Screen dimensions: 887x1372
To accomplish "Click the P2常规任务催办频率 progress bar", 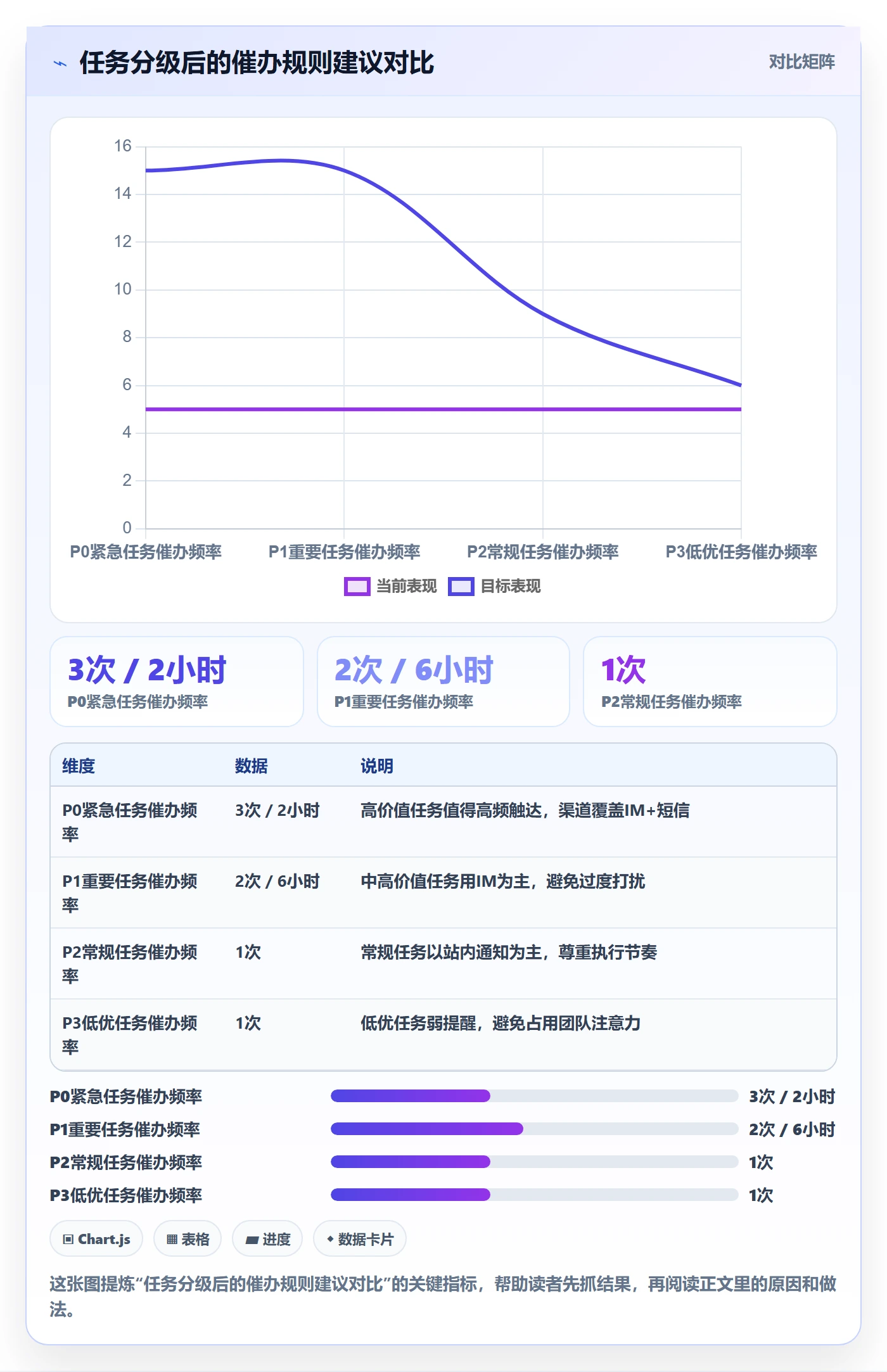I will [x=534, y=1162].
